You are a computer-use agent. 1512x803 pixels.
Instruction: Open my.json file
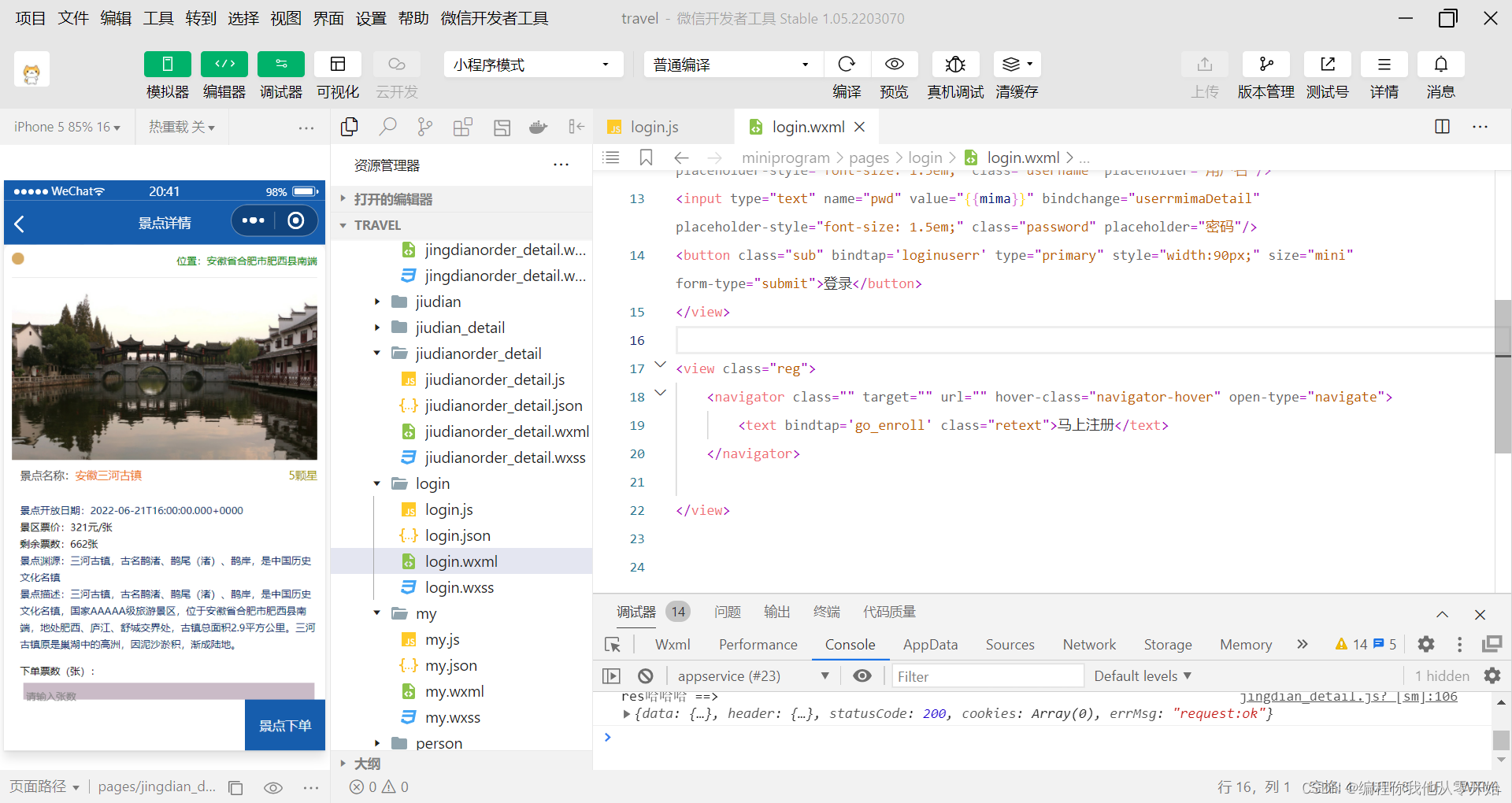pyautogui.click(x=451, y=665)
